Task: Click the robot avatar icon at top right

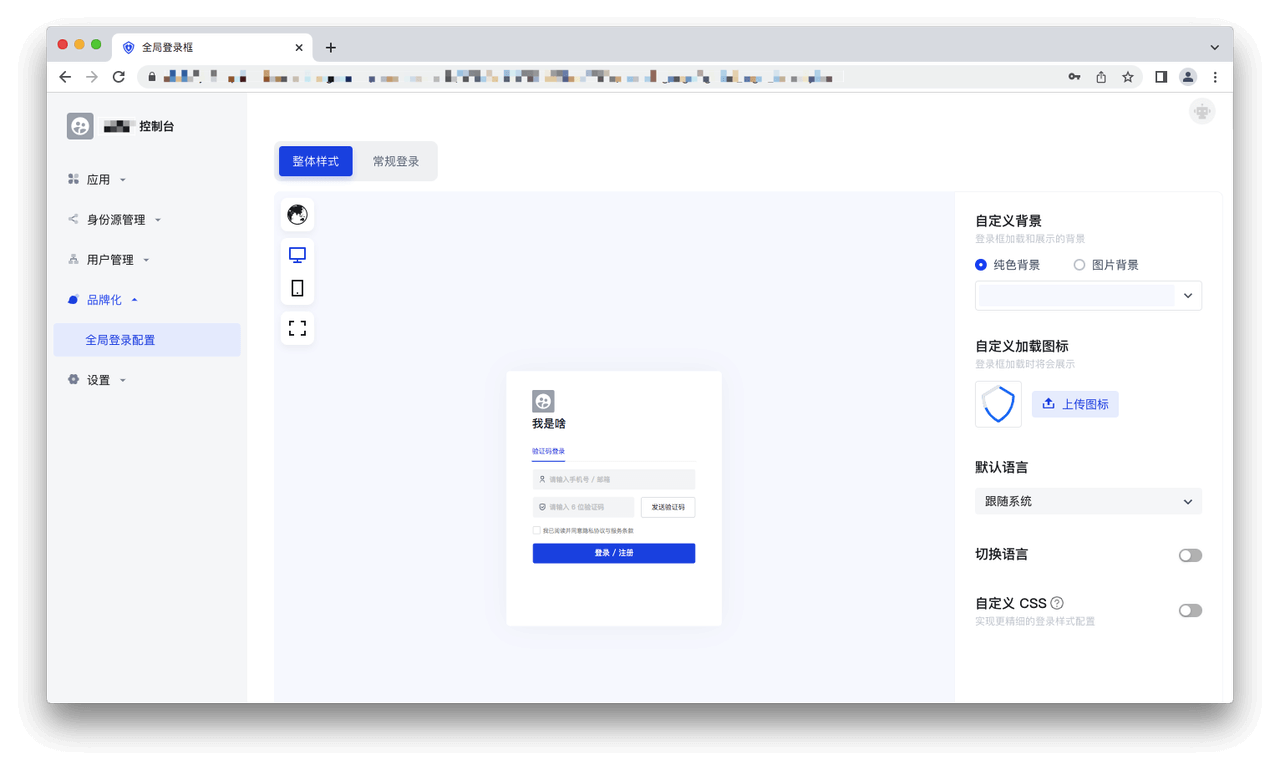Action: [1201, 112]
